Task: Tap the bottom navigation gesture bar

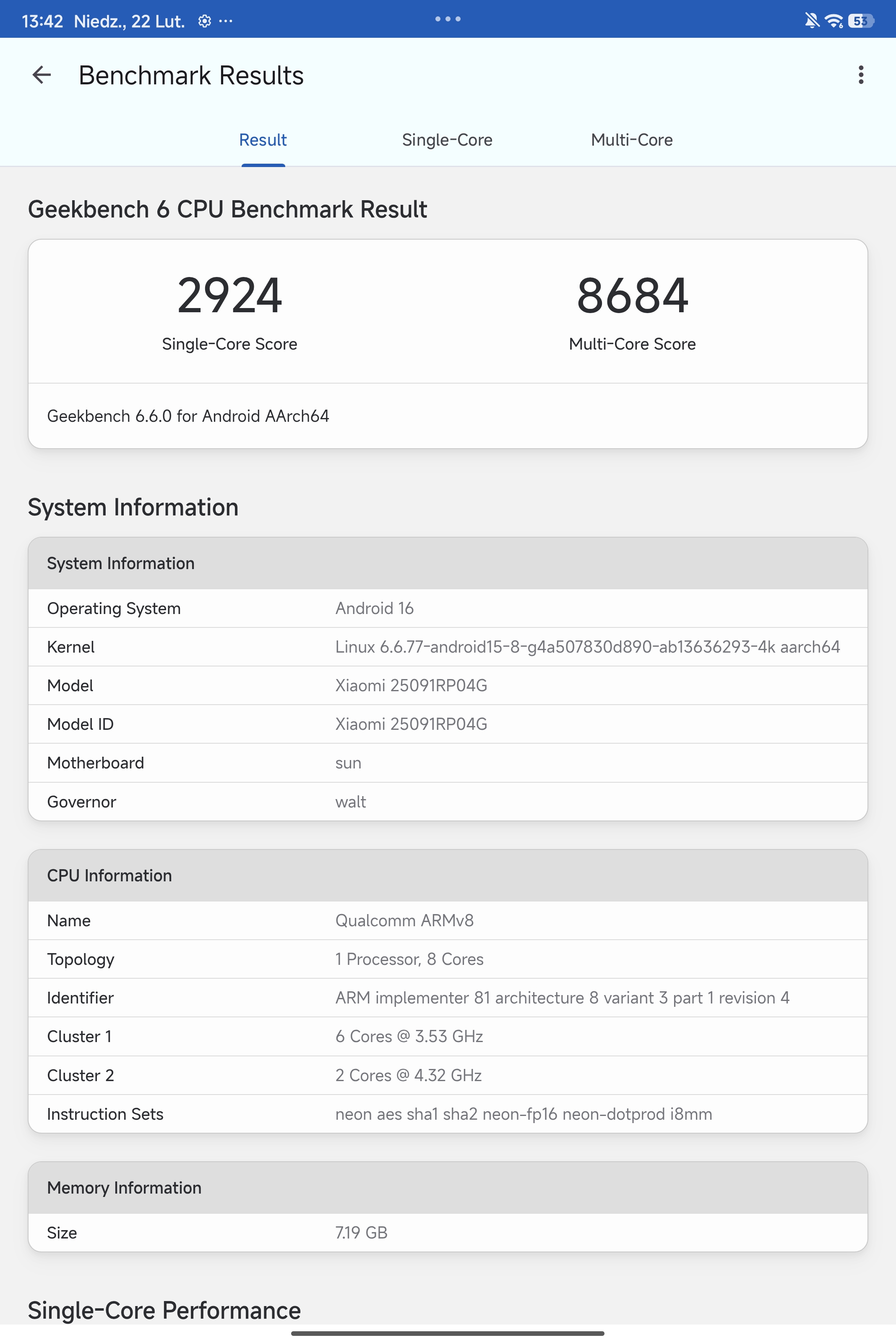Action: [x=448, y=1333]
